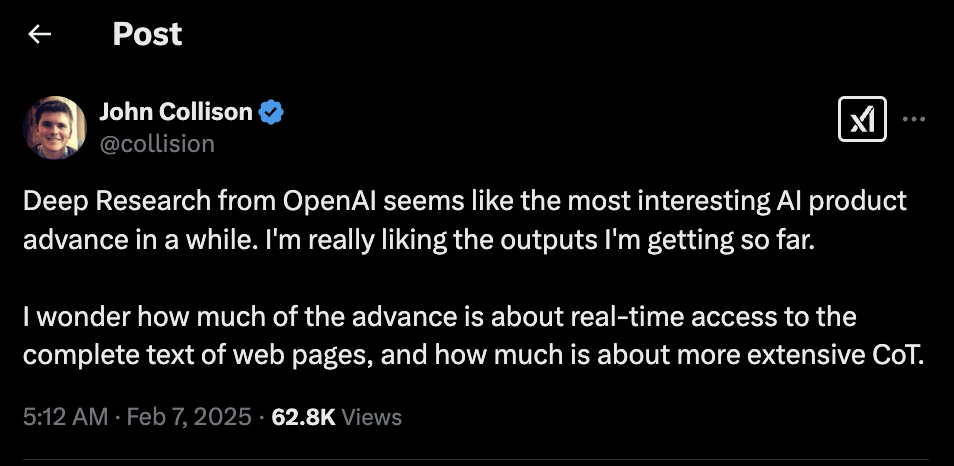The width and height of the screenshot is (954, 466).
Task: Open the @collision handle link
Action: point(157,144)
